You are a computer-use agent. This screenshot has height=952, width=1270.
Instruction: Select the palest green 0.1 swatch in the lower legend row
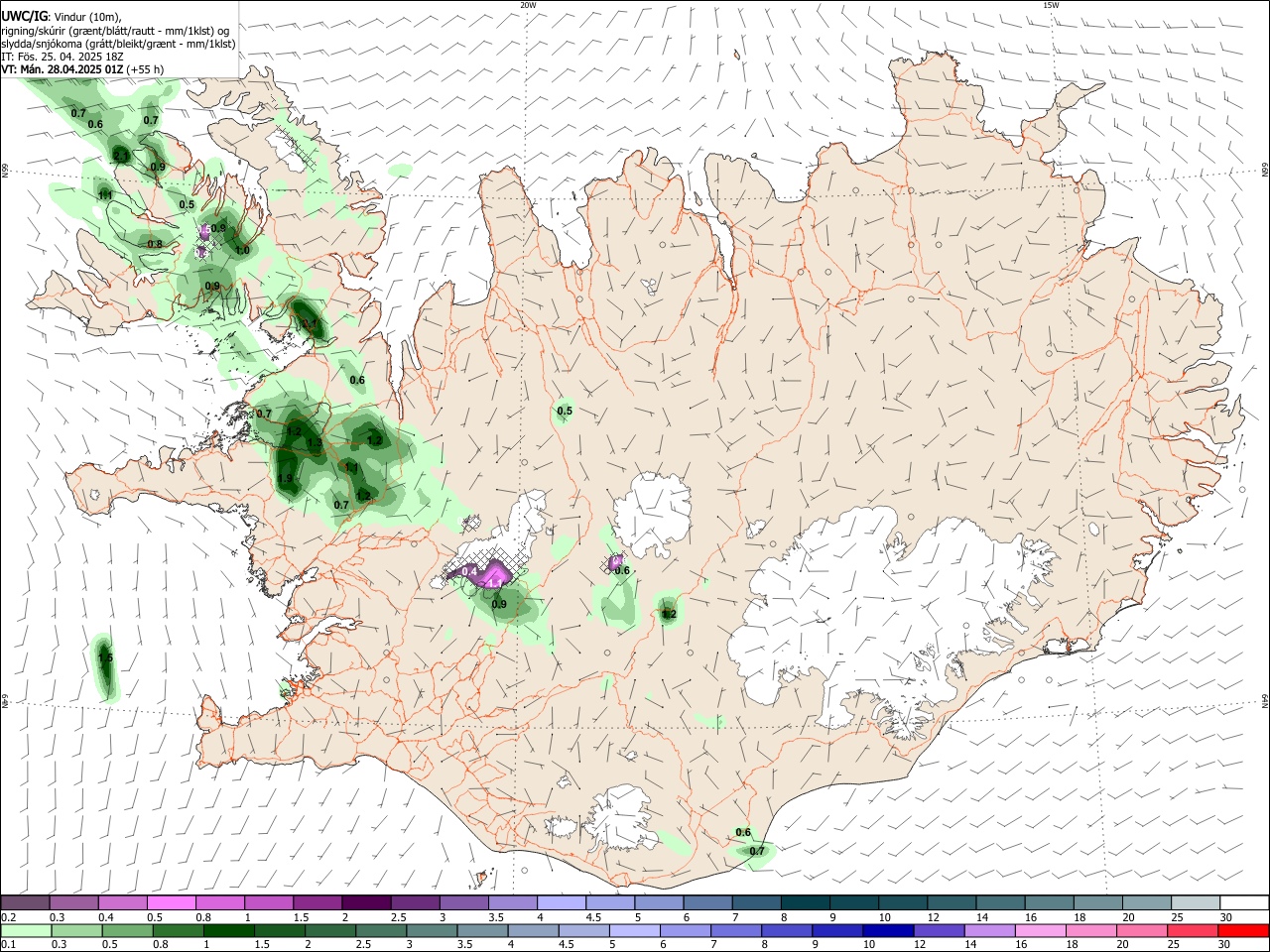click(26, 930)
